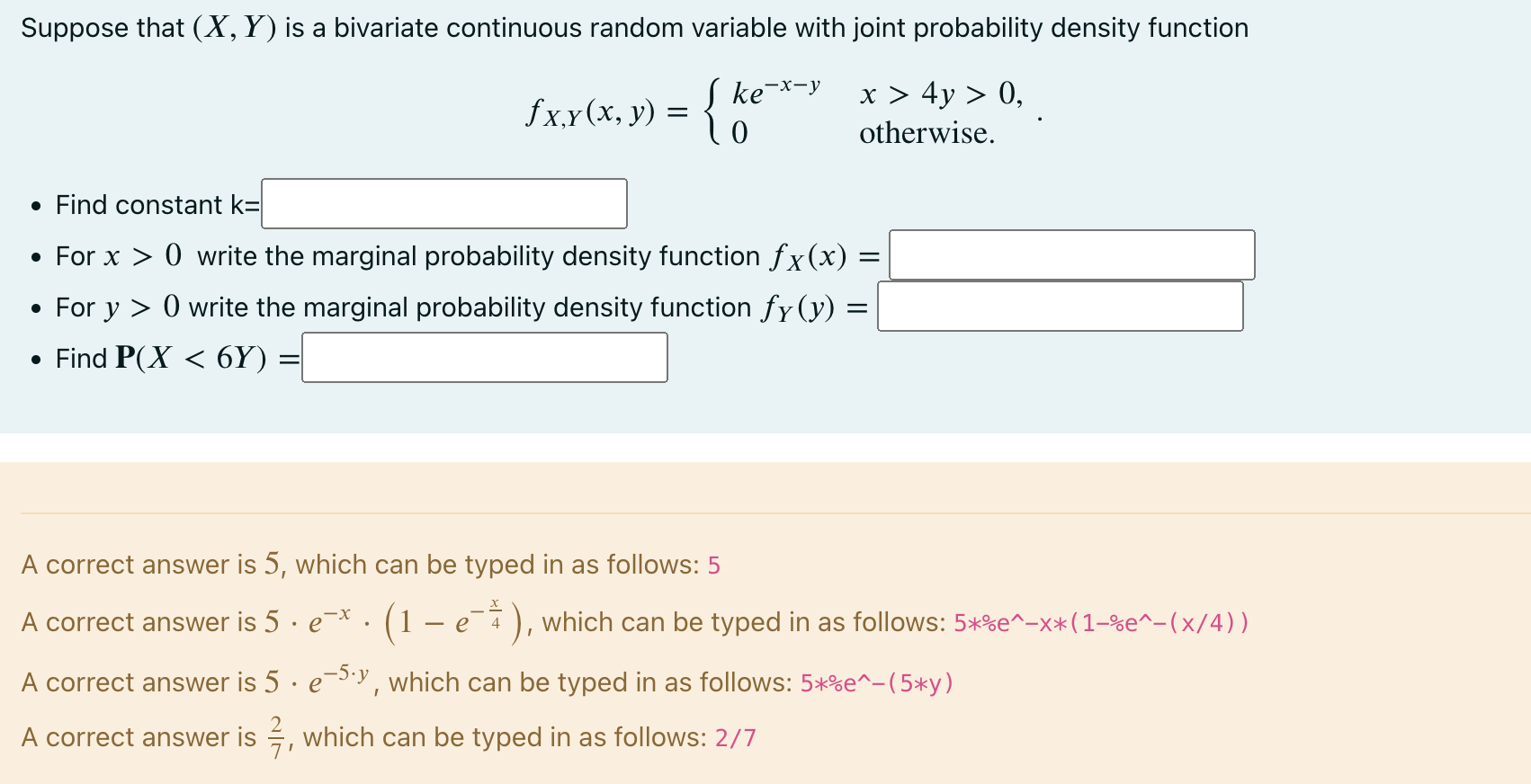1531x784 pixels.
Task: Click the input field for constant k
Action: click(x=443, y=204)
